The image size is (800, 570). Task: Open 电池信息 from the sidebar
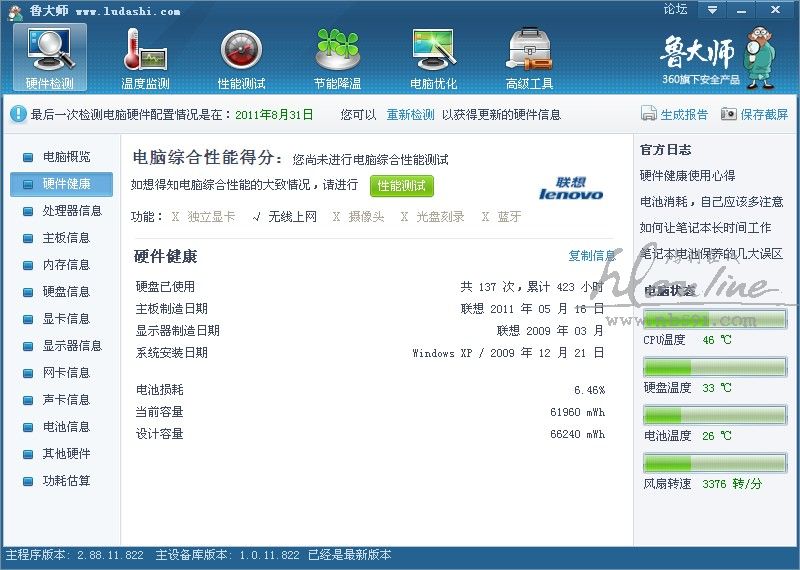pos(66,427)
